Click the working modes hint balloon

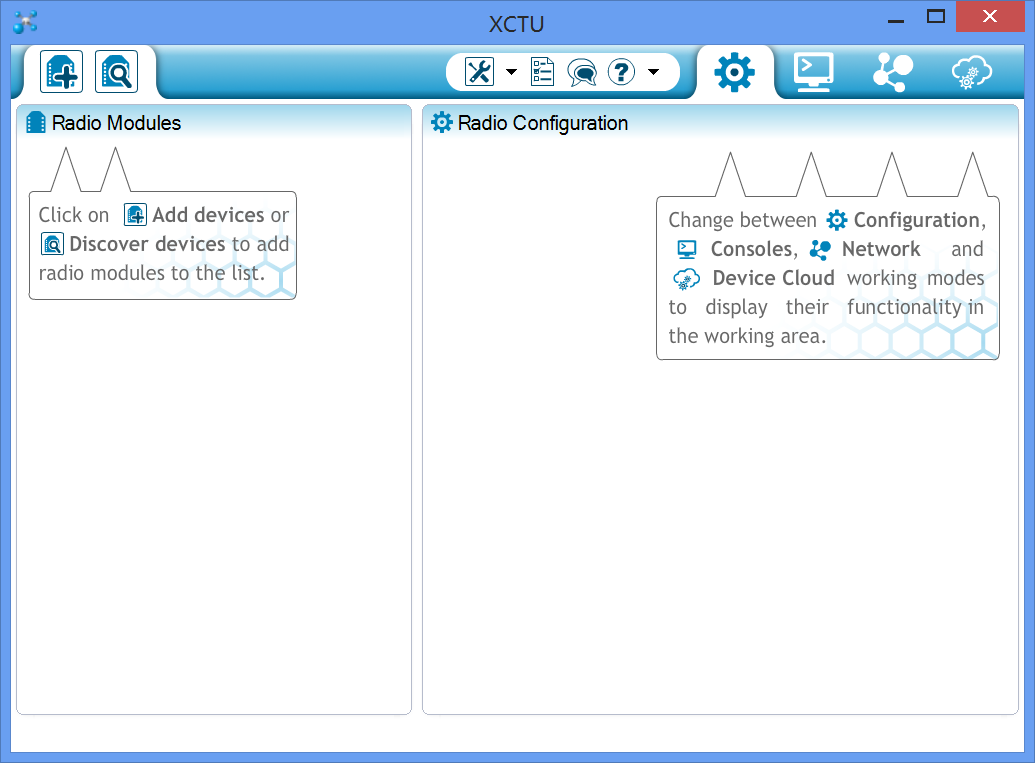point(827,278)
